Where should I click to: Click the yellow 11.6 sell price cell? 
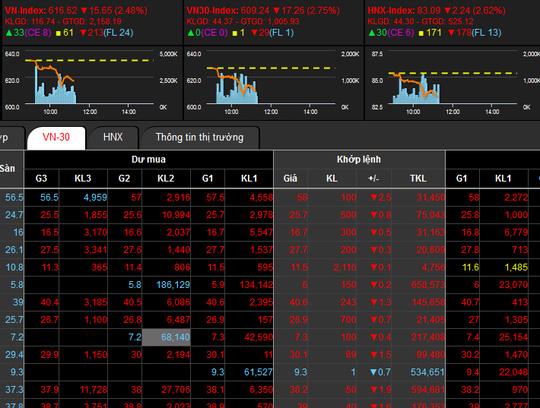coord(470,267)
